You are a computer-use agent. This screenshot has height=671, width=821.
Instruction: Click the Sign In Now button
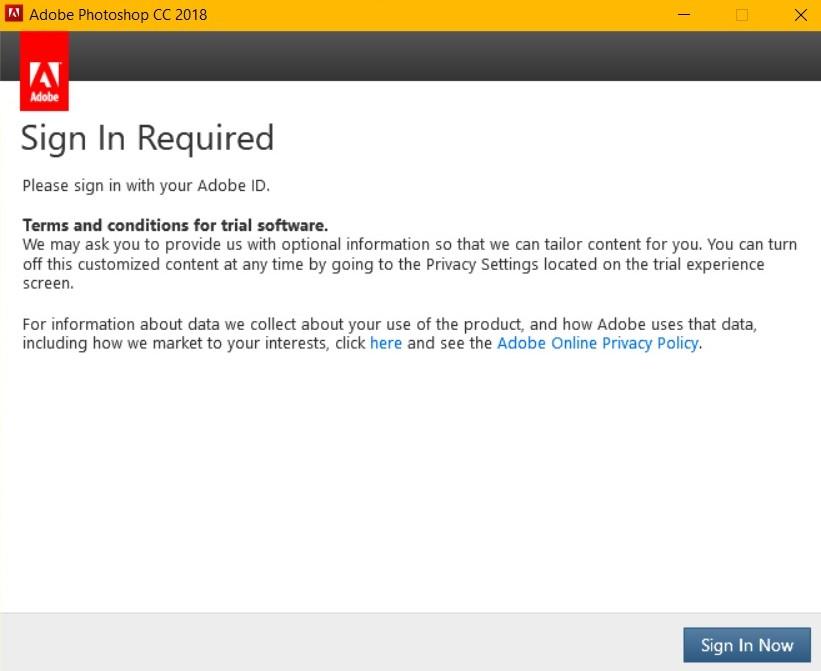[747, 645]
